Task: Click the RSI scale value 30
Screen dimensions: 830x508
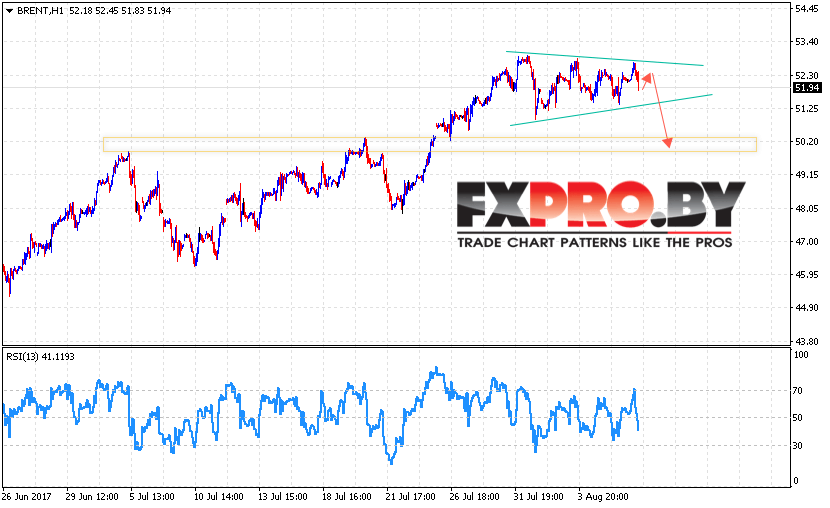Action: [x=799, y=446]
